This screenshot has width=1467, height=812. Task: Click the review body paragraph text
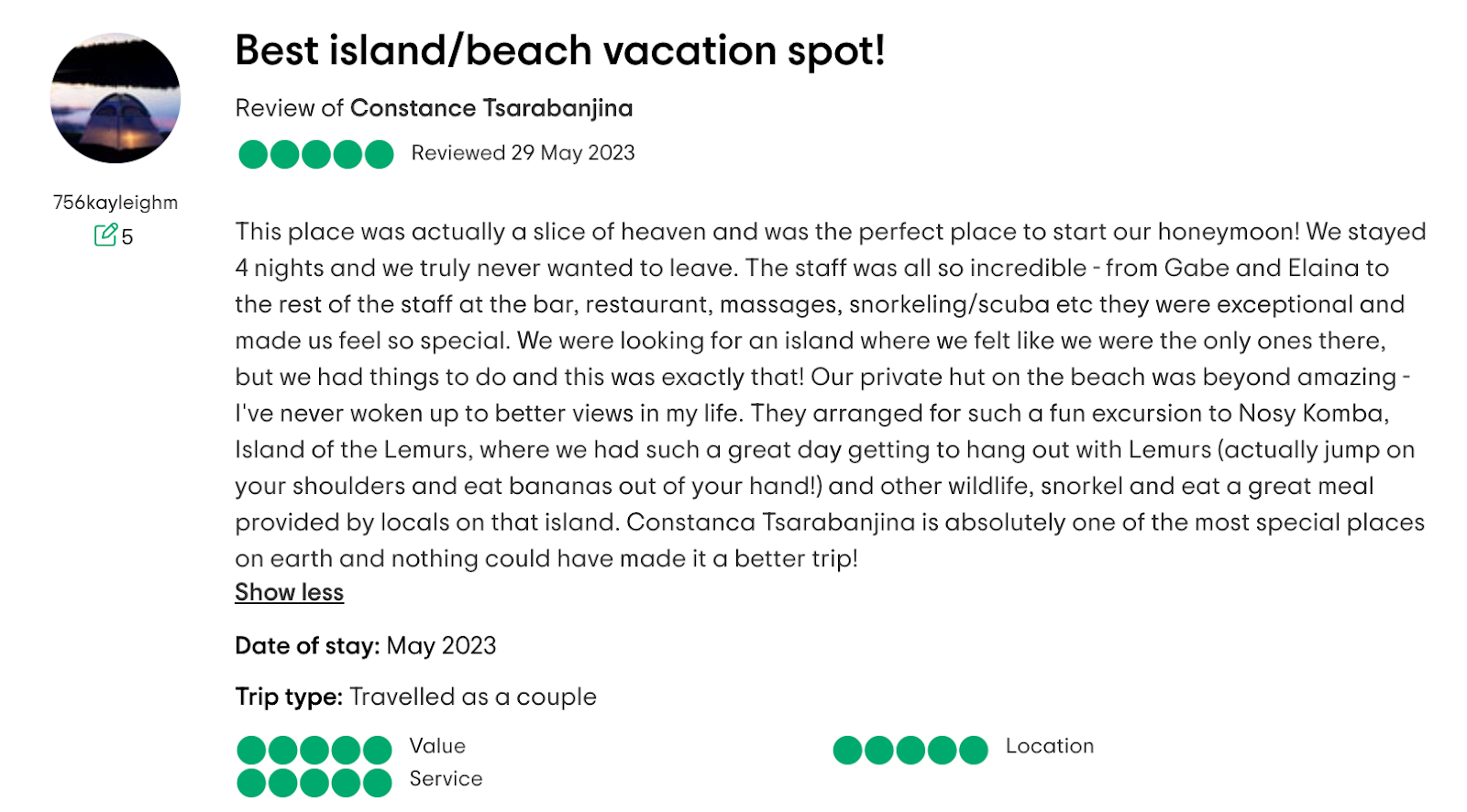pos(831,395)
